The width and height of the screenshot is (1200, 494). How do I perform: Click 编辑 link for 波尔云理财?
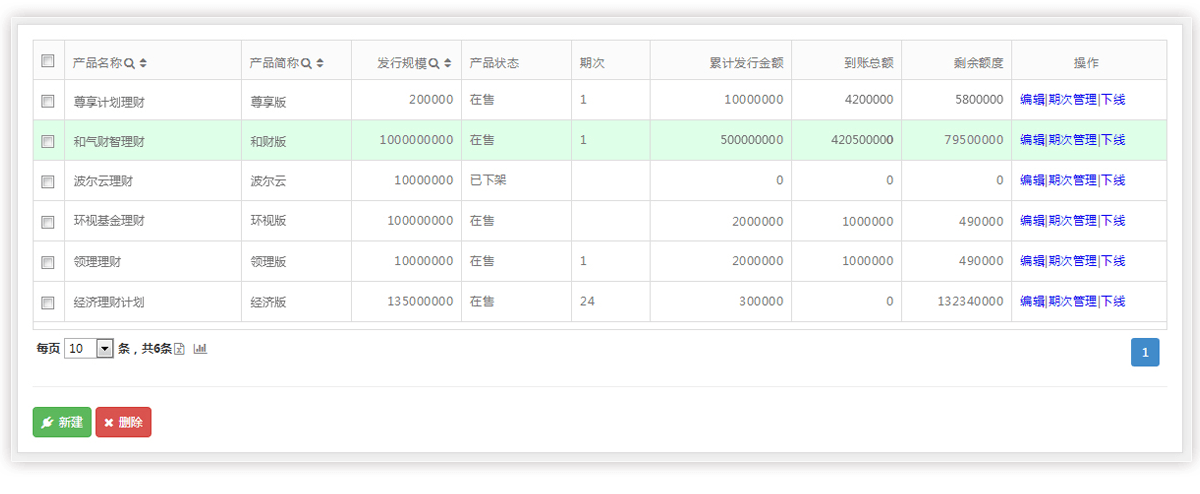1032,181
